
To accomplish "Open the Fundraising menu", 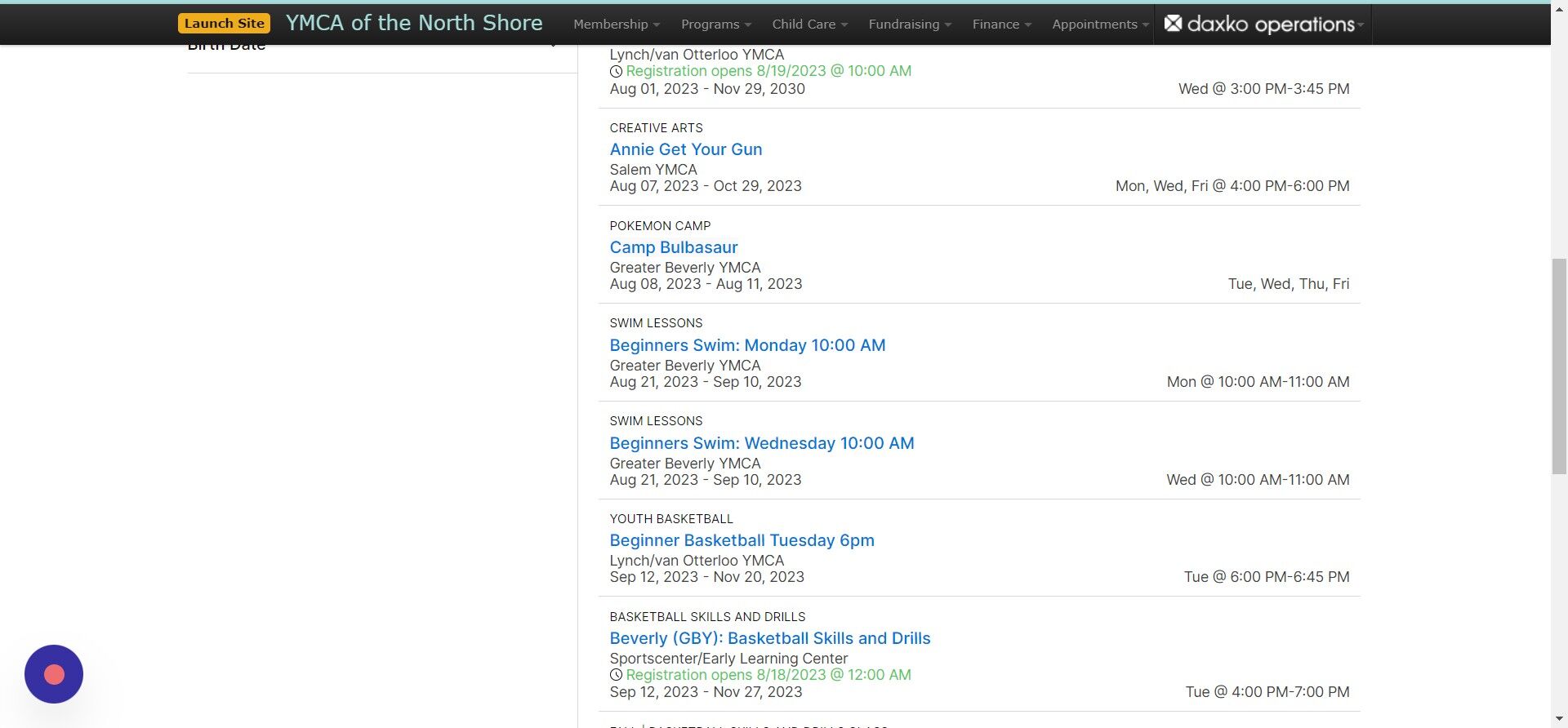I will (x=910, y=24).
